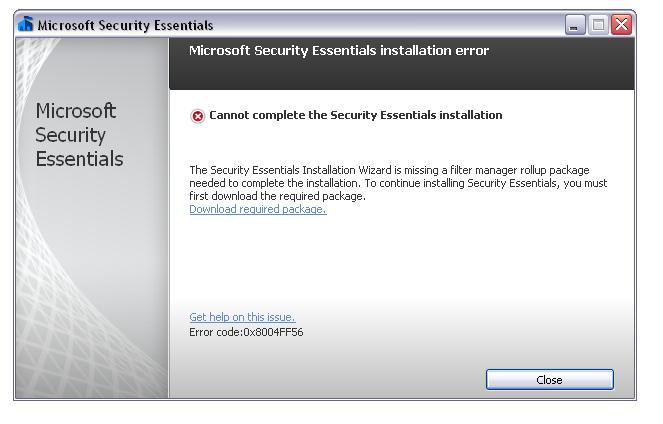Click the greyed-out maximize button
663x424 pixels.
click(599, 24)
